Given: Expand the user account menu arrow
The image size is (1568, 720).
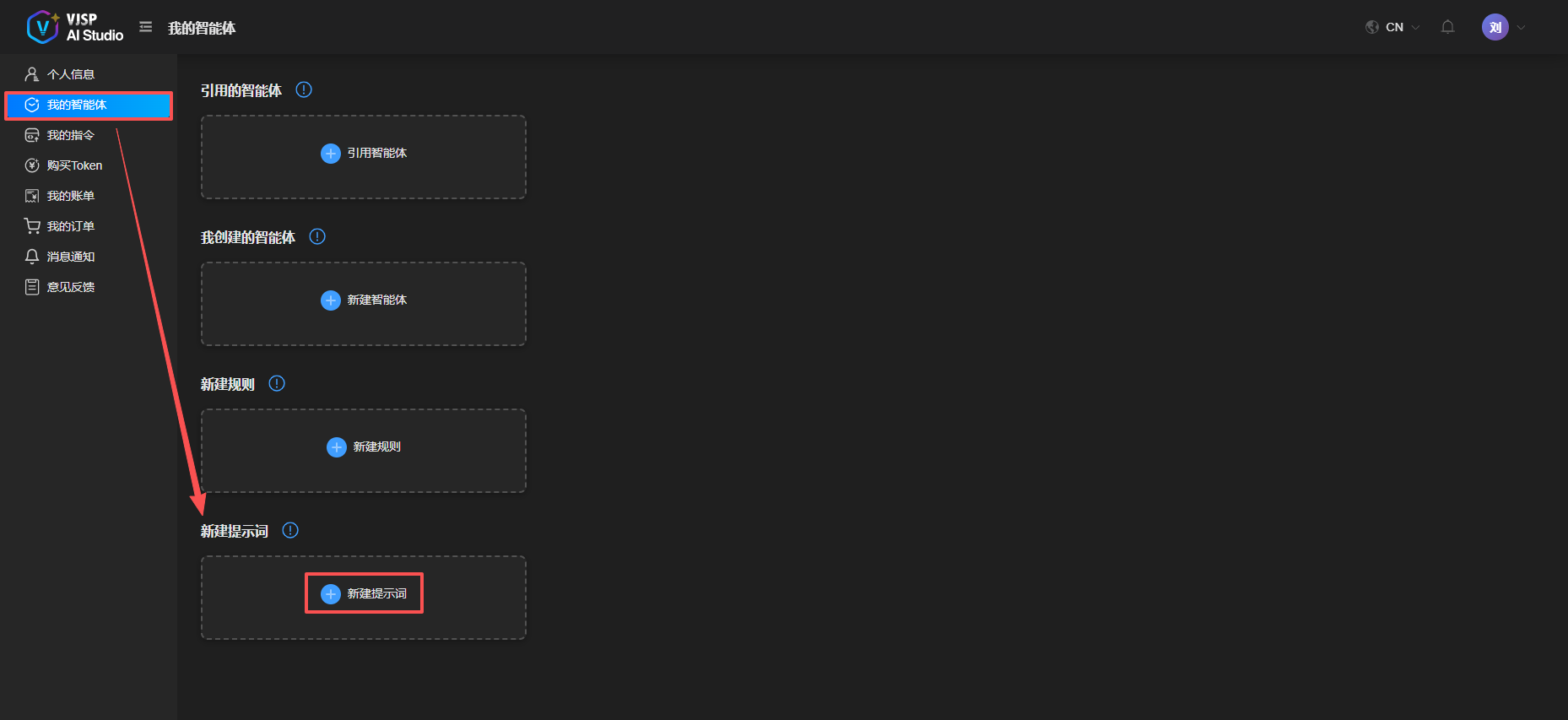Looking at the screenshot, I should point(1521,27).
